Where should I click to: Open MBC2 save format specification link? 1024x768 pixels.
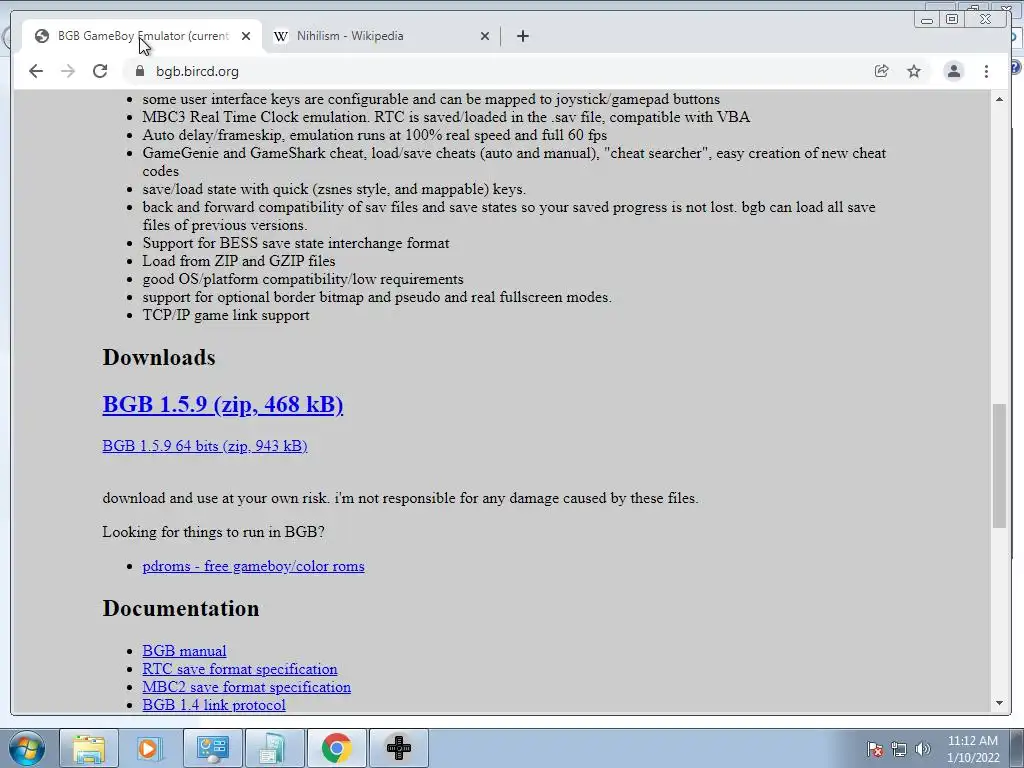(x=246, y=687)
